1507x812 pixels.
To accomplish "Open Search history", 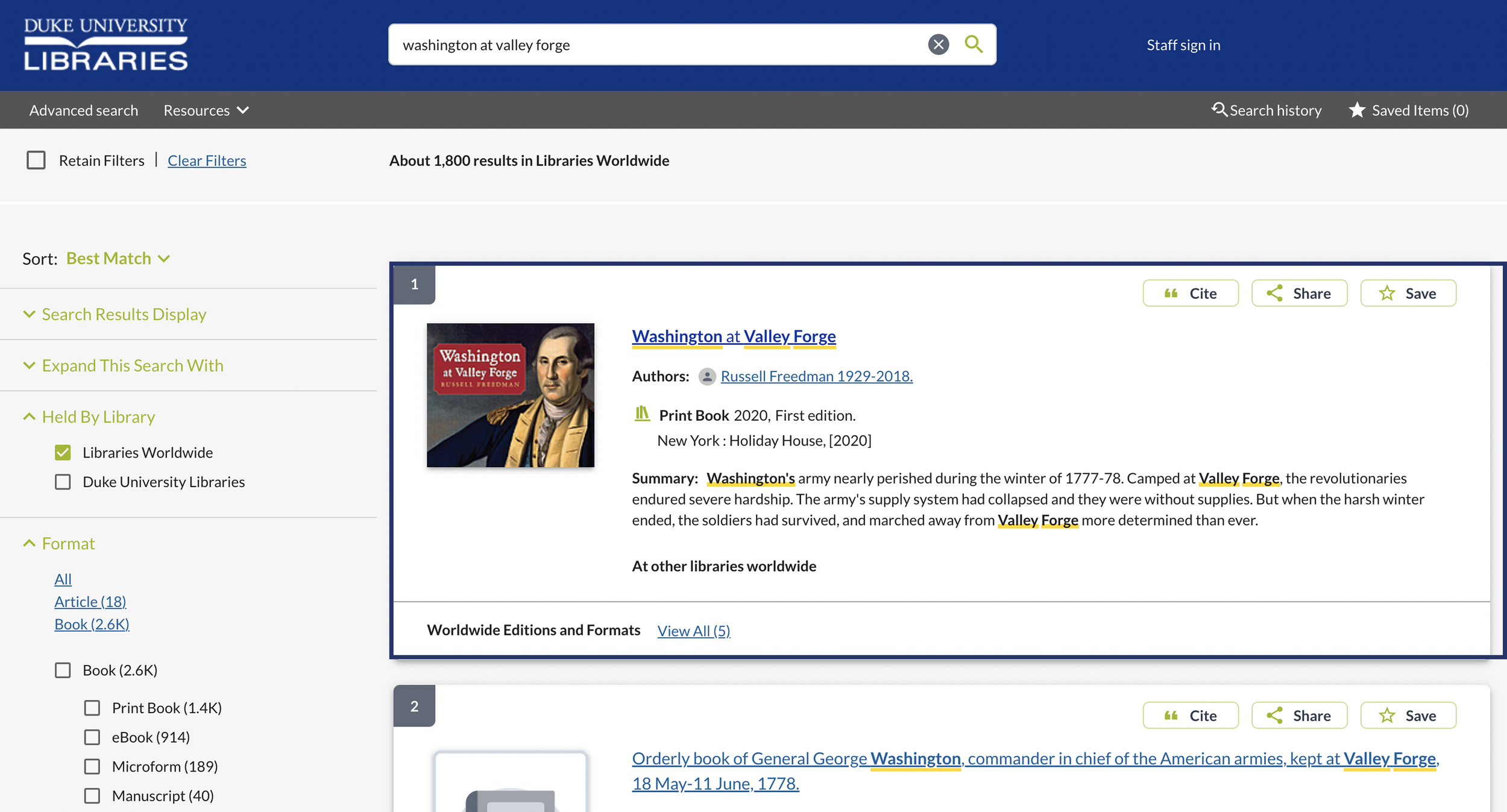I will click(1266, 110).
